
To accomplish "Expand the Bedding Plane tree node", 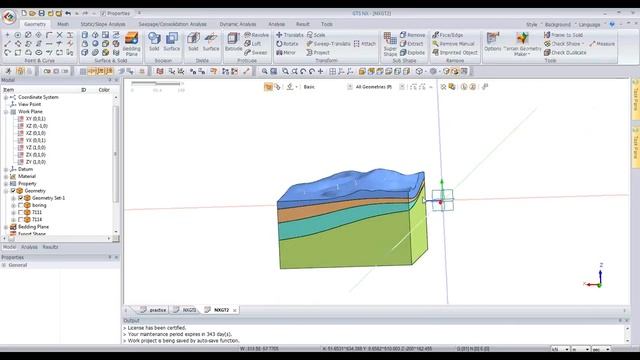I will click(6, 227).
